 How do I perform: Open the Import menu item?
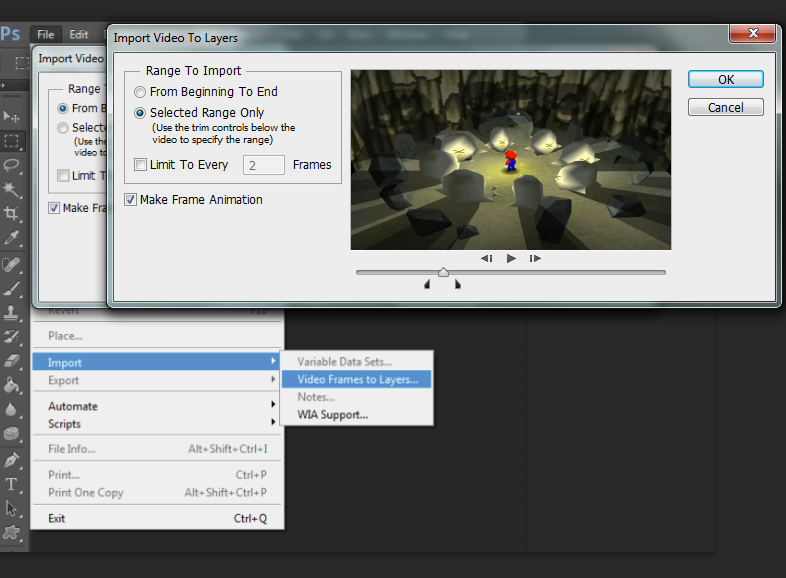pos(156,362)
